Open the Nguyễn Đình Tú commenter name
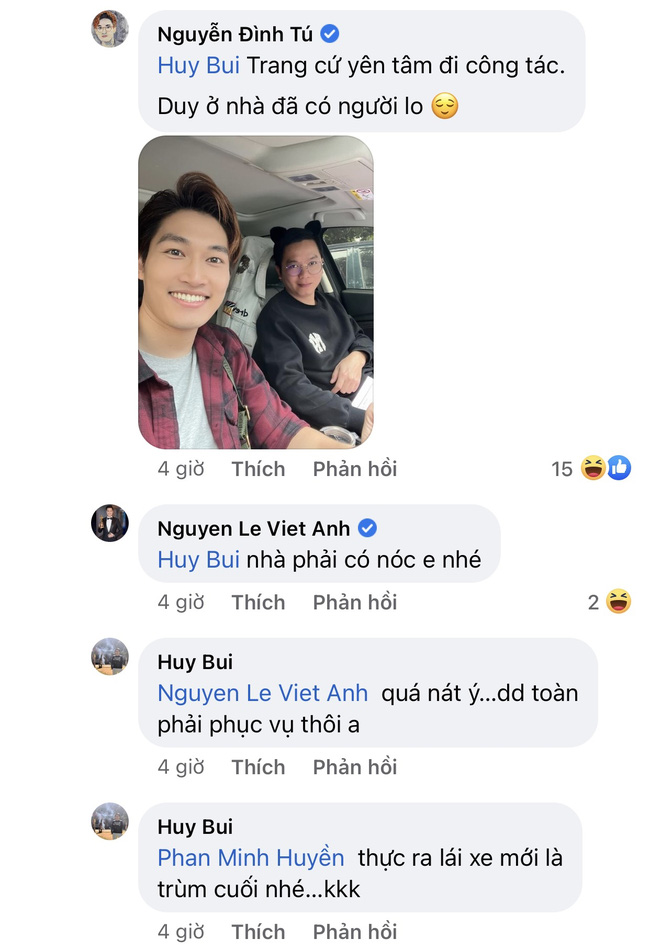Viewport: 650px width, 950px height. click(235, 35)
